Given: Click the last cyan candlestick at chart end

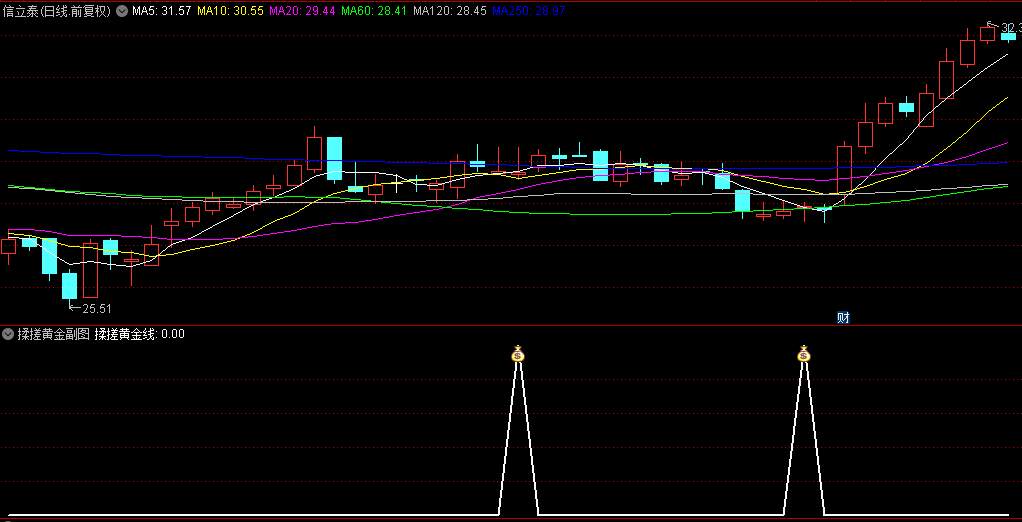Looking at the screenshot, I should tap(1008, 36).
